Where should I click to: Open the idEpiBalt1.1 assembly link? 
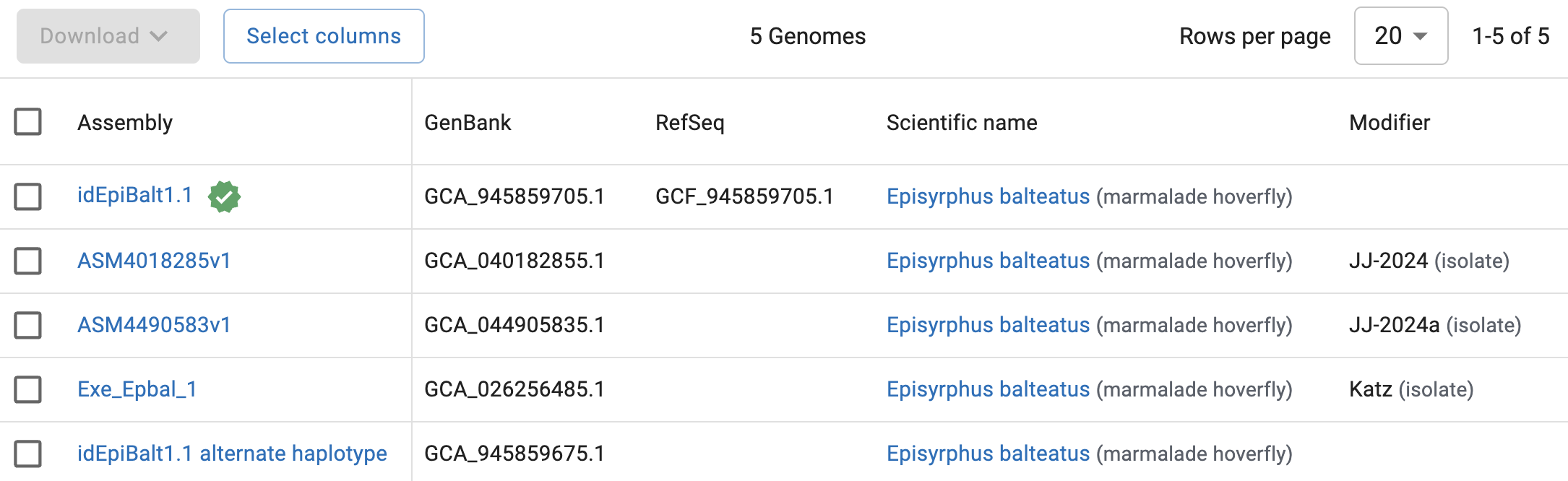click(134, 196)
